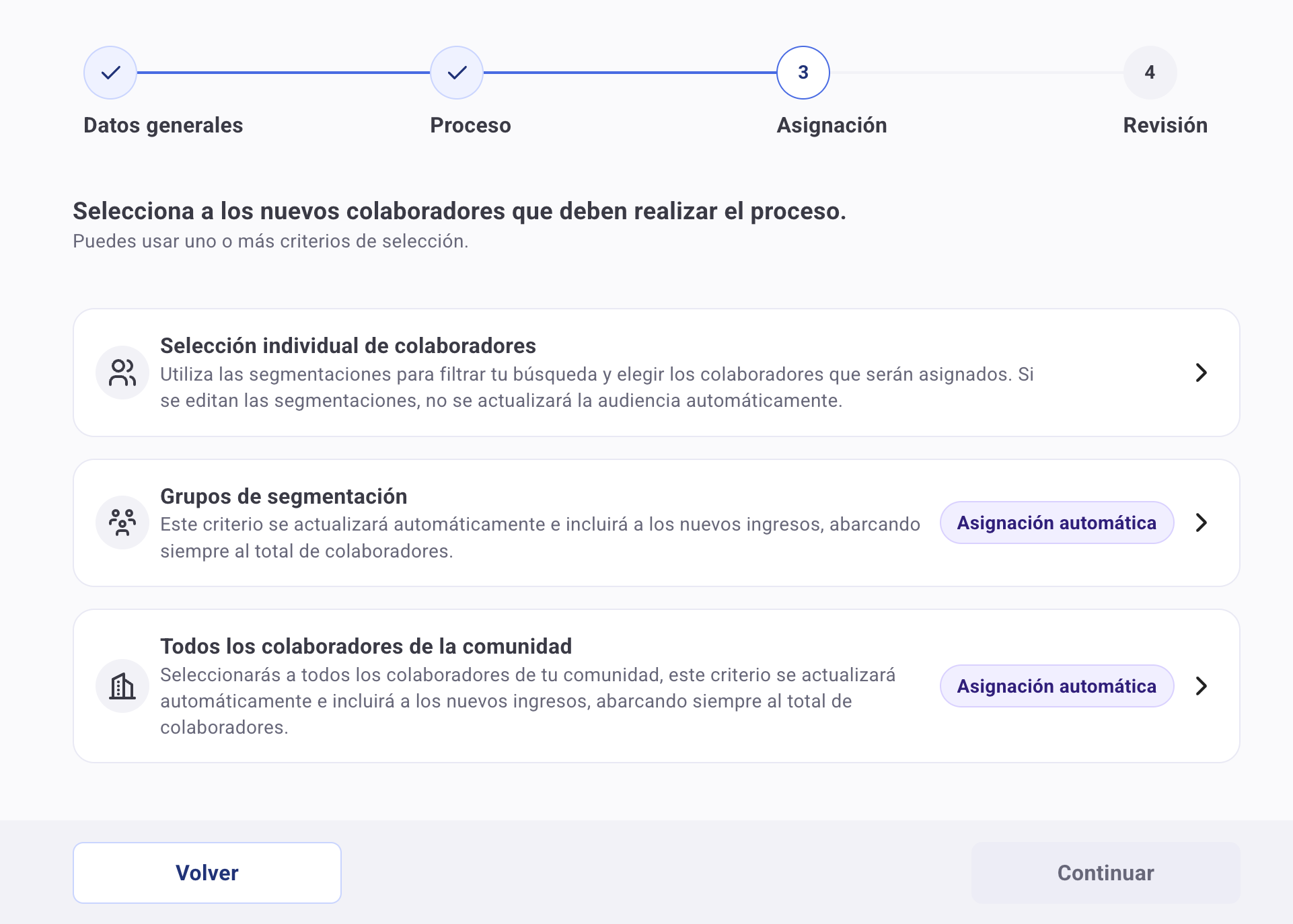
Task: Jump to the Revisión step label
Action: (x=1165, y=125)
